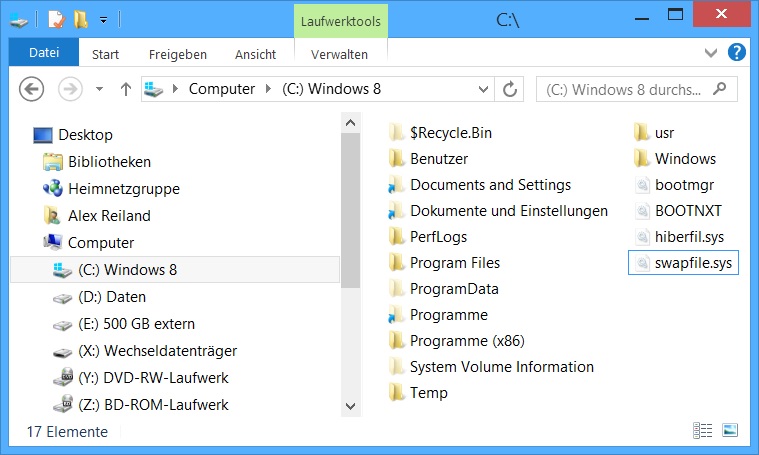Select Alex Reiland in the navigation tree
Viewport: 759px width, 455px height.
pyautogui.click(x=109, y=216)
